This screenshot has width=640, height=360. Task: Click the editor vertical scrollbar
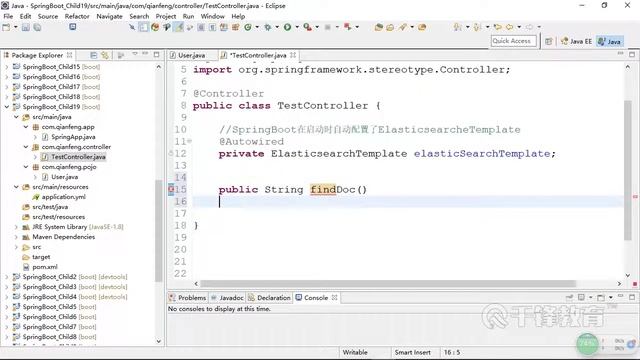[628, 171]
